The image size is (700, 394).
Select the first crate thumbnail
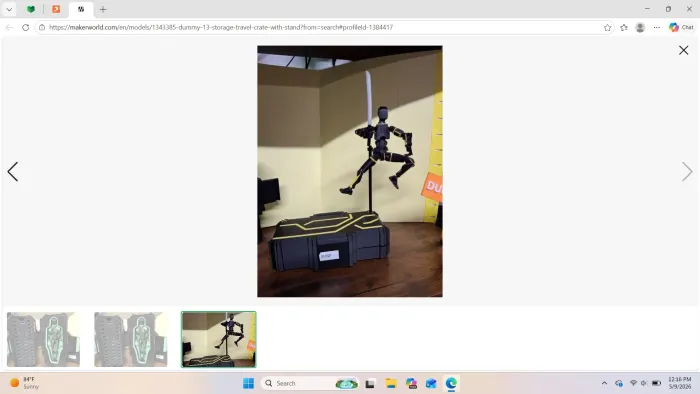43,340
